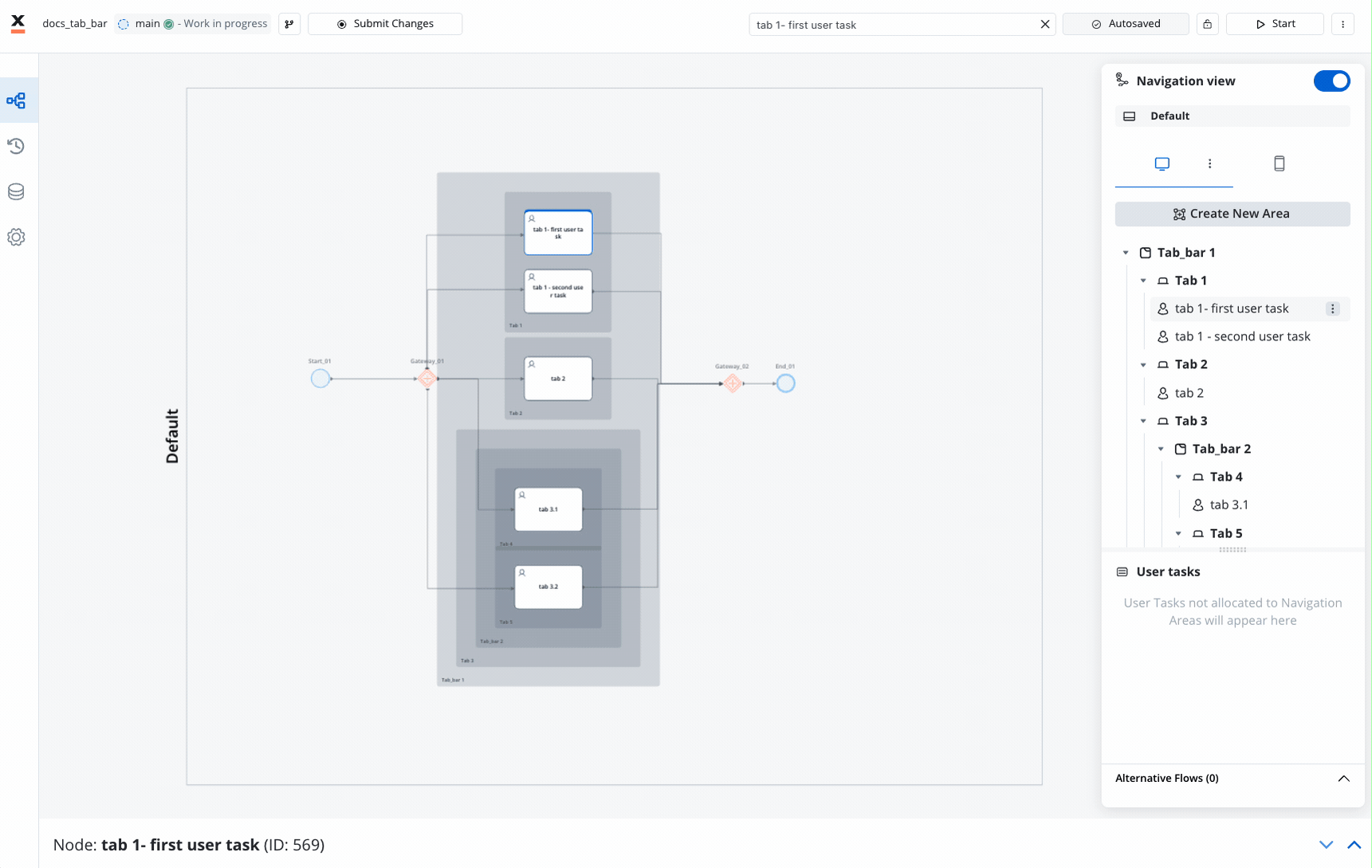Click the docs_tab_bar project name
This screenshot has height=868, width=1372.
[x=75, y=24]
